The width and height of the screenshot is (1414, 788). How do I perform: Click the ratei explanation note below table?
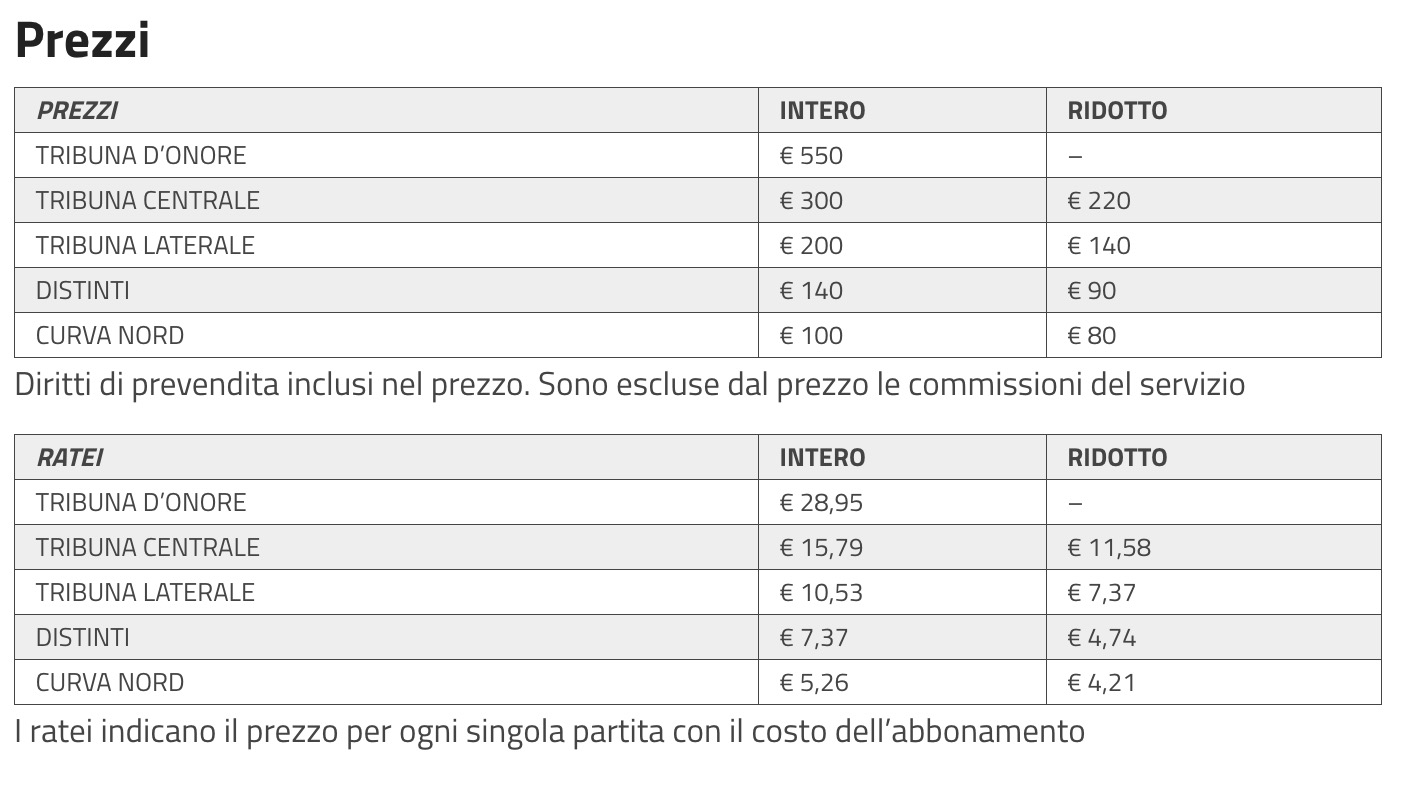[550, 731]
